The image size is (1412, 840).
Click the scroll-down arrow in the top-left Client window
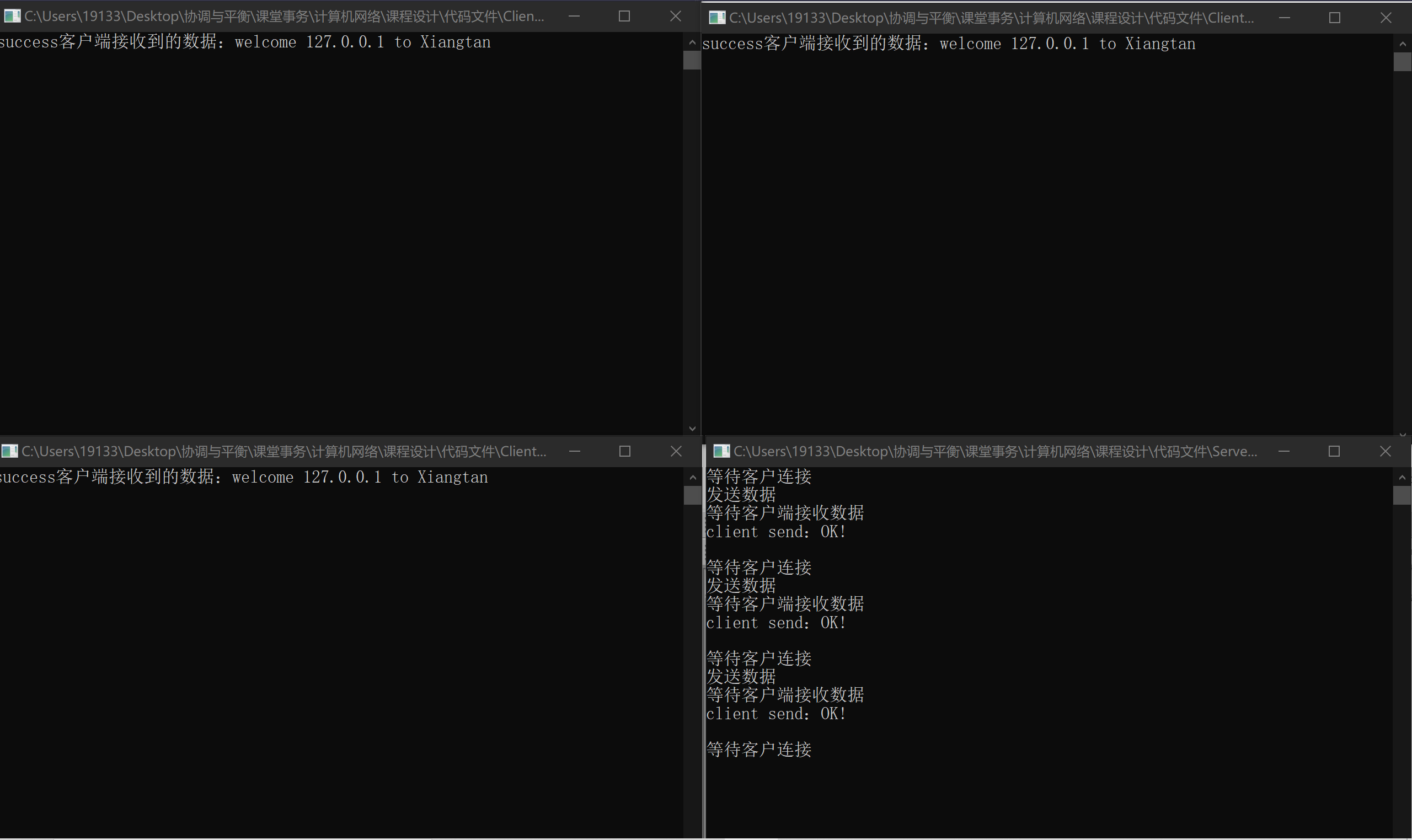pyautogui.click(x=692, y=429)
